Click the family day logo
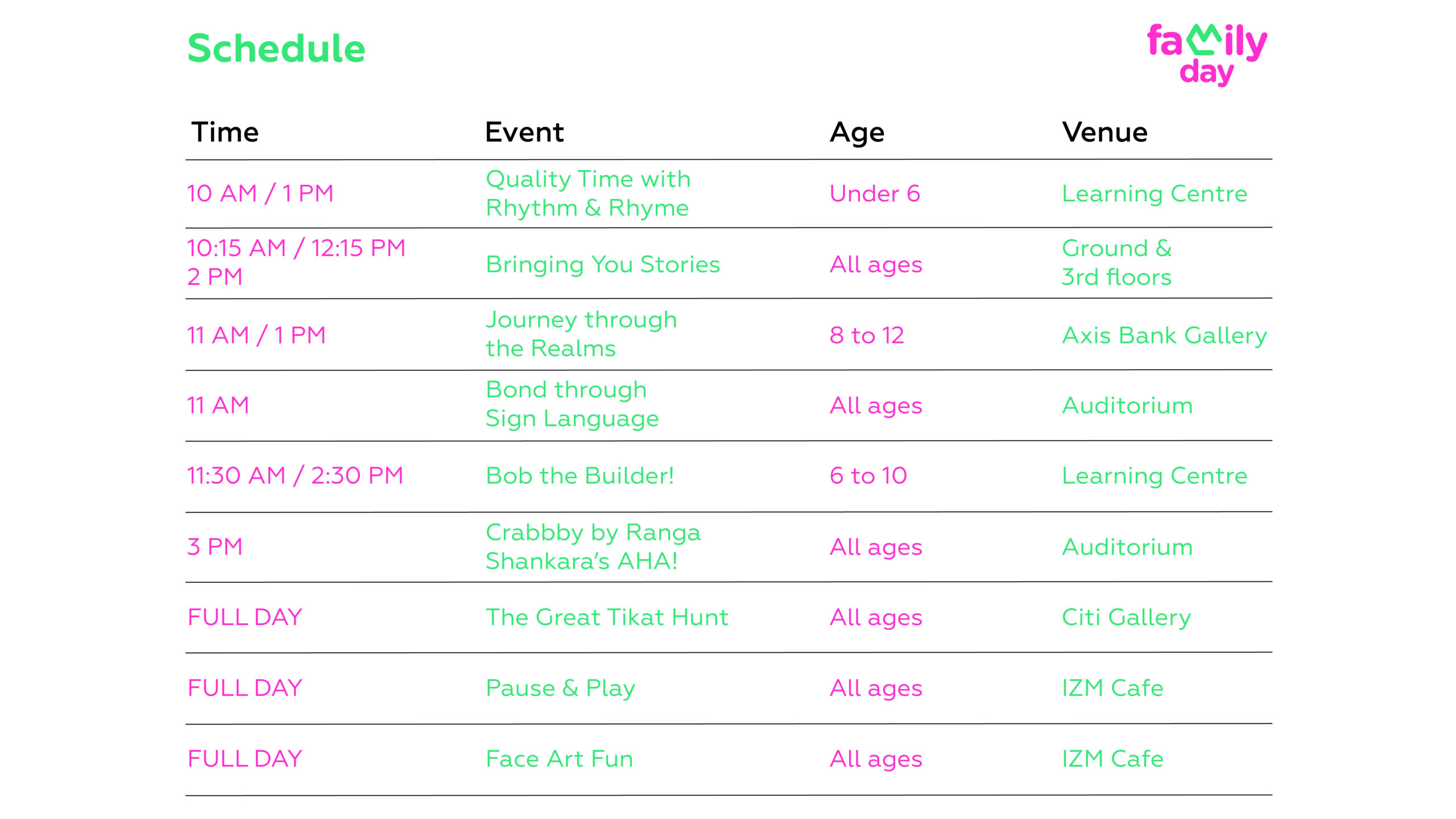The width and height of the screenshot is (1456, 819). [x=1207, y=54]
